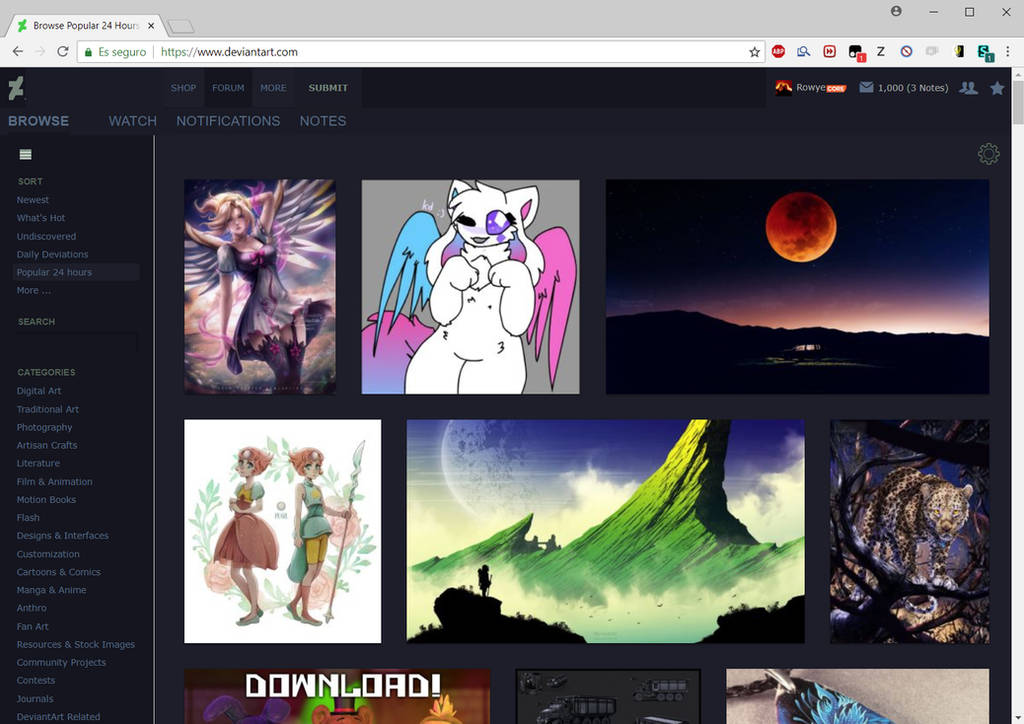Viewport: 1024px width, 724px height.
Task: Close the Browse Popular 24 Hours tab
Action: pos(151,25)
